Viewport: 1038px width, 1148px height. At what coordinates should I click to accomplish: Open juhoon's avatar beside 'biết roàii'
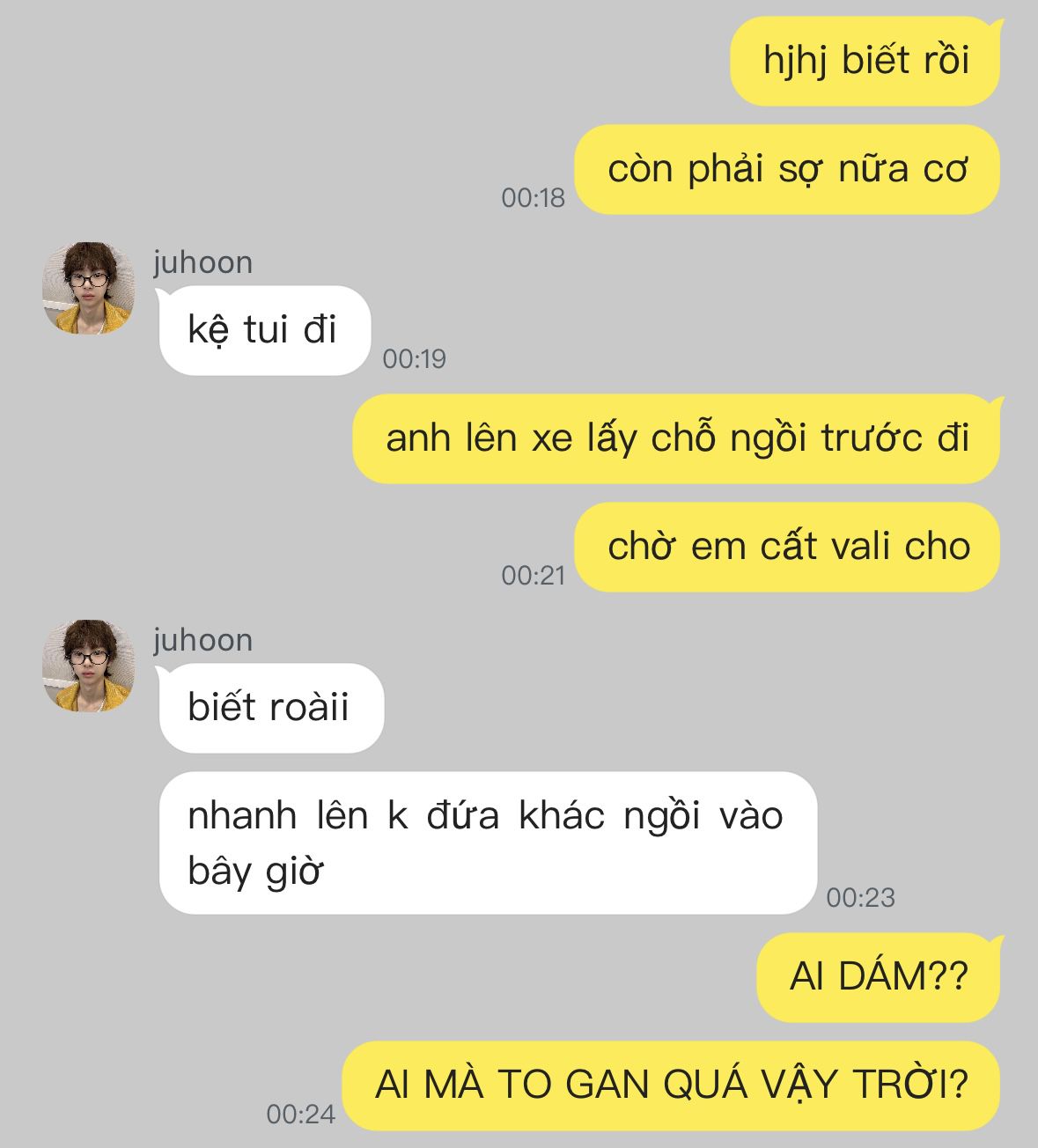coord(89,666)
